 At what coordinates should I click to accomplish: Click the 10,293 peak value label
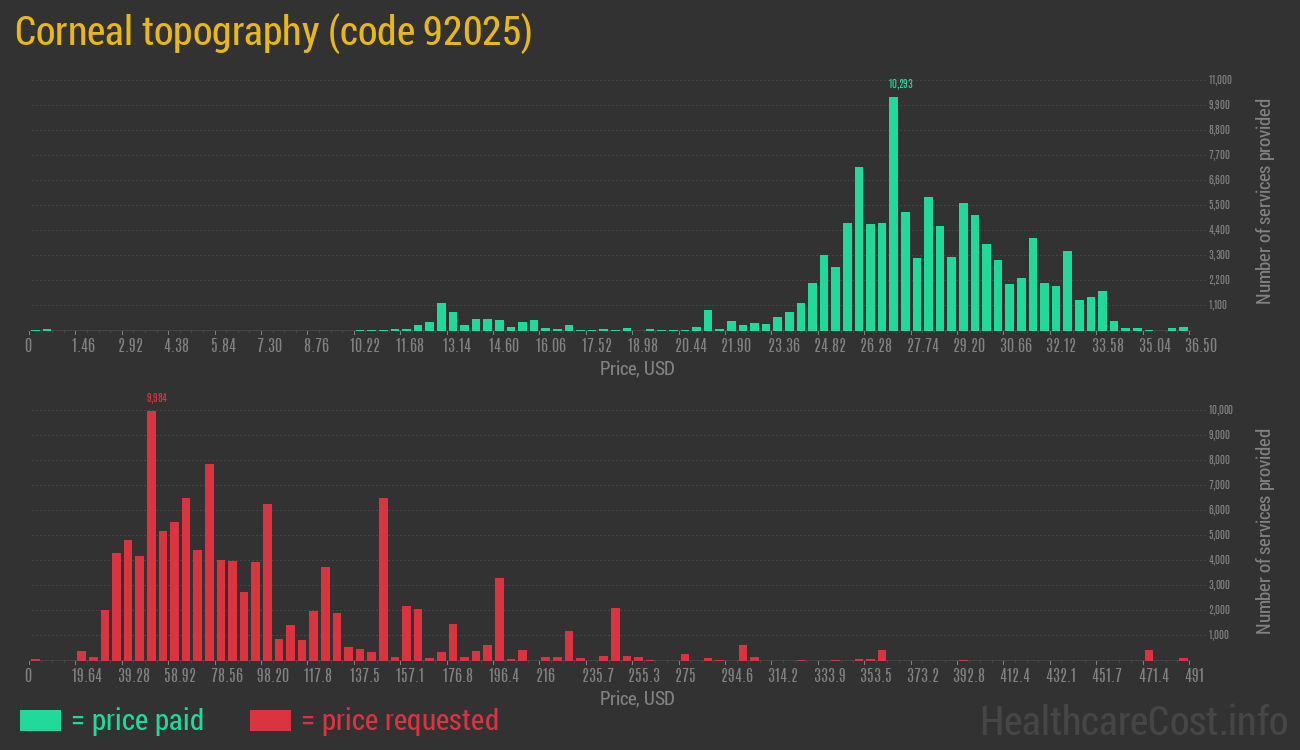coord(900,84)
